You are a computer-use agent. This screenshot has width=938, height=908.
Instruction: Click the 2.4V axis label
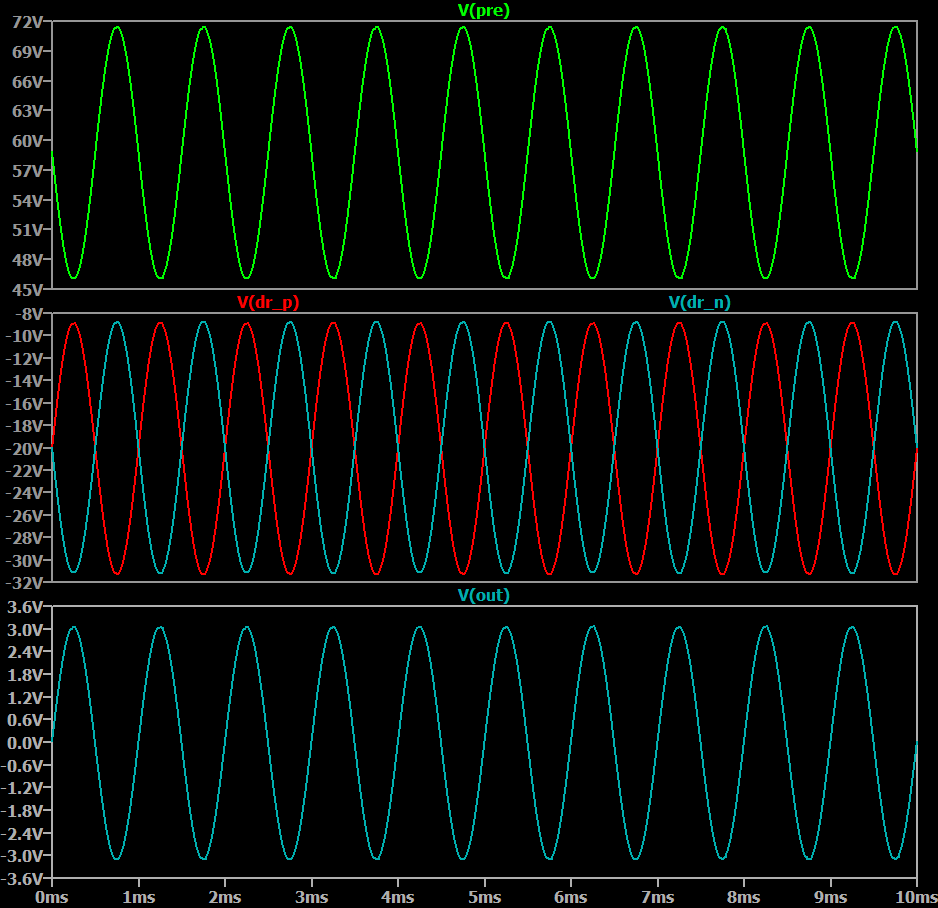pos(25,652)
